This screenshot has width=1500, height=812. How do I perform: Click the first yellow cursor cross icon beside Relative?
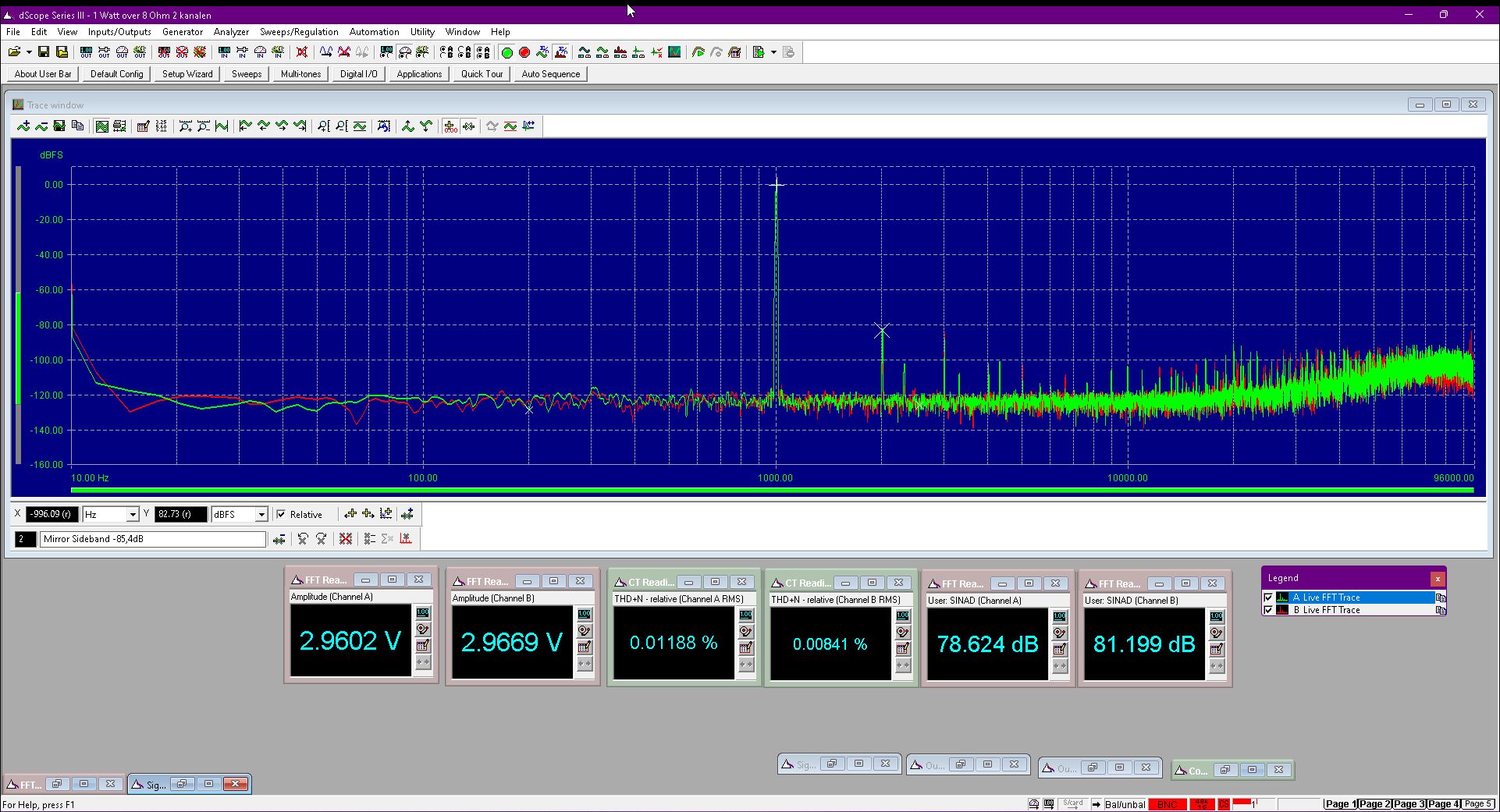(x=350, y=514)
